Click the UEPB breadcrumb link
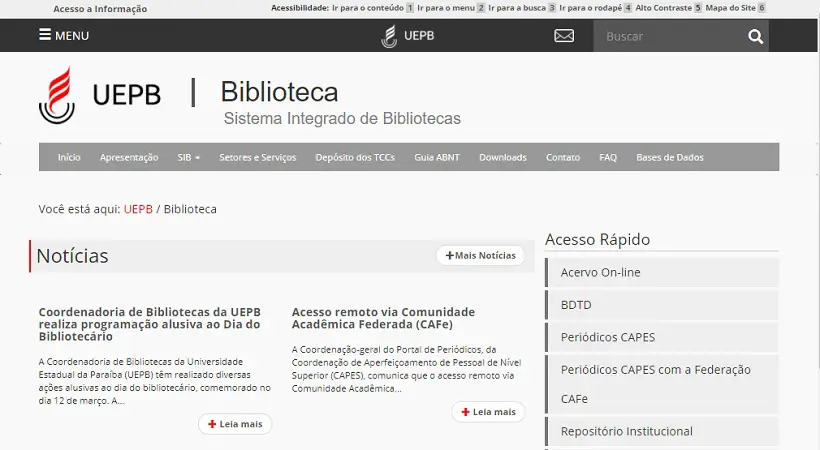The width and height of the screenshot is (820, 450). click(x=138, y=209)
